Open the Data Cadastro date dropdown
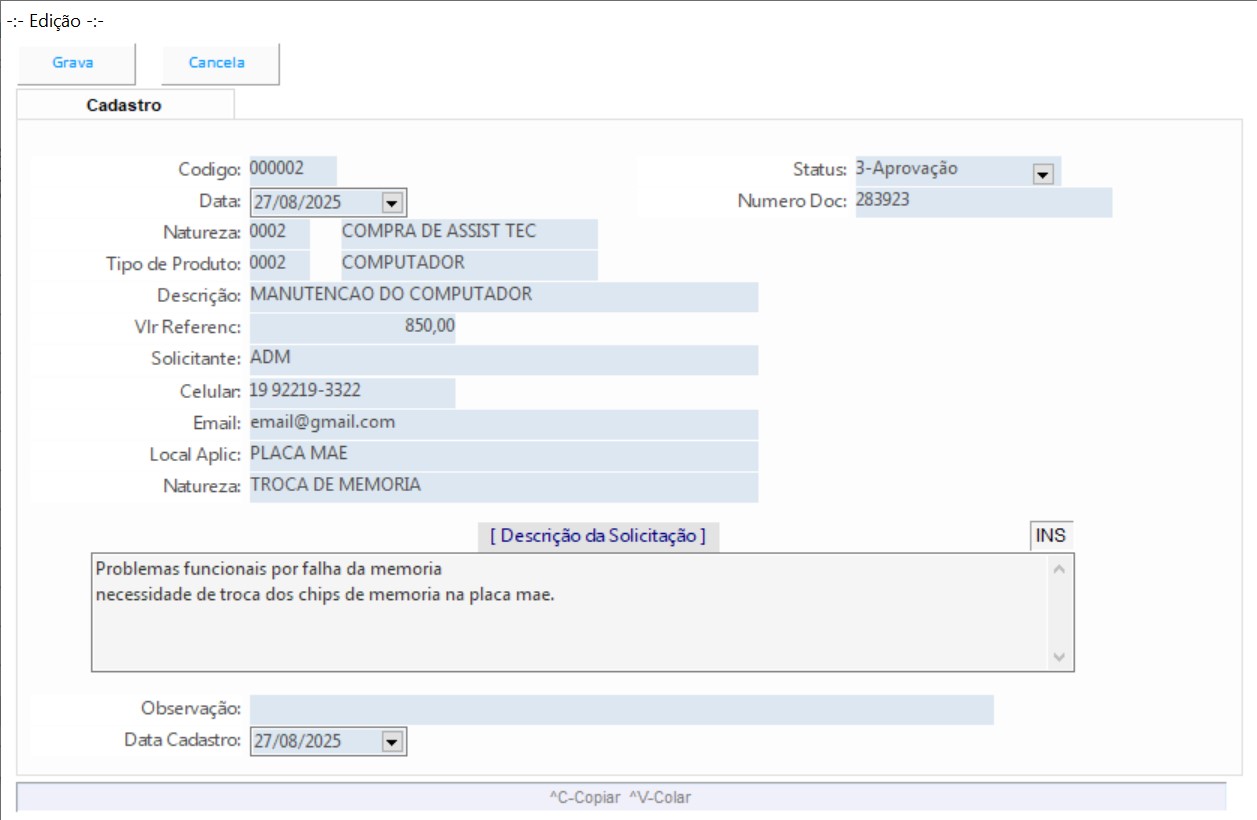 tap(392, 742)
